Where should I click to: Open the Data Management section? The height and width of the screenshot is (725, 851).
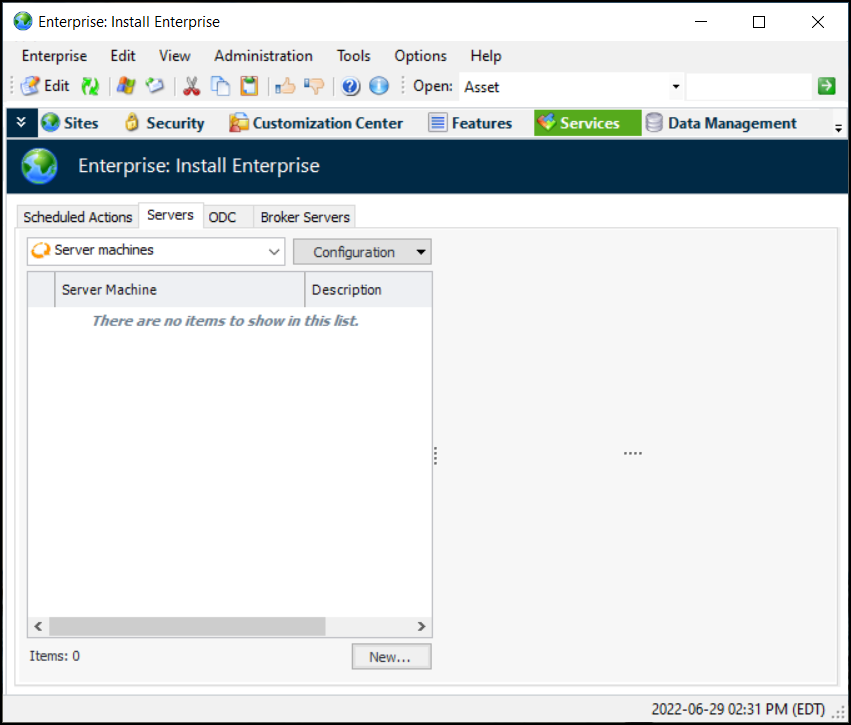click(721, 123)
